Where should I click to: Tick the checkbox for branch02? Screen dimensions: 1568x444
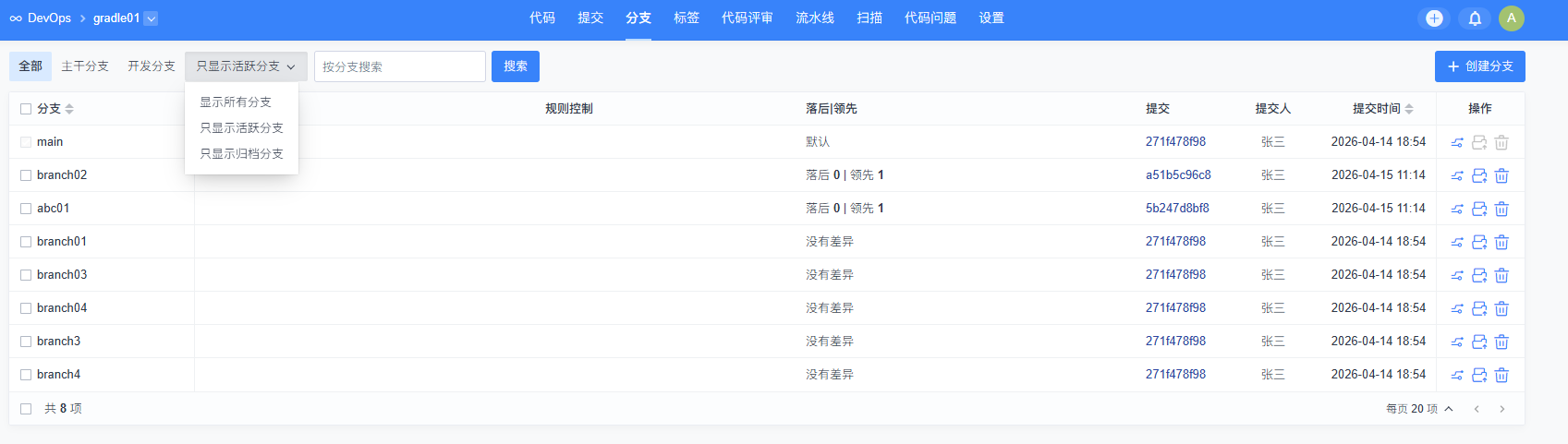26,175
